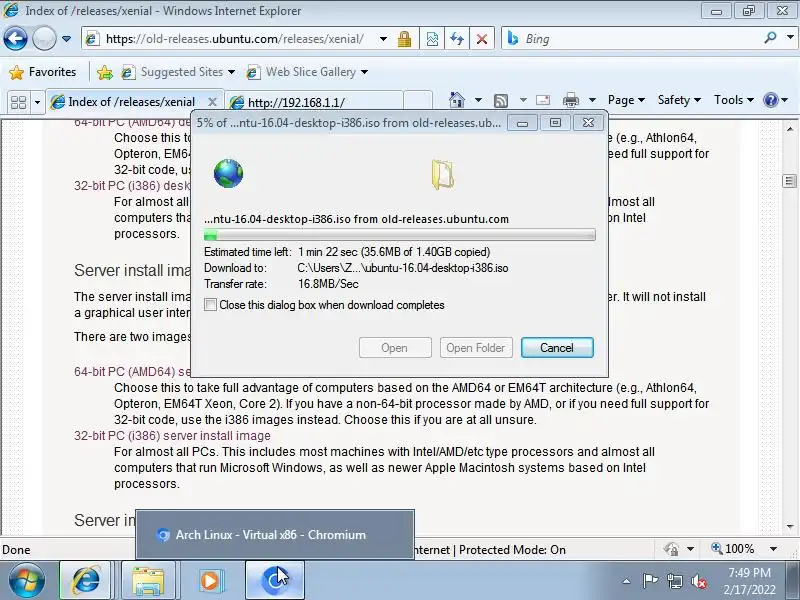
Task: Click the Home icon in command bar
Action: click(x=457, y=100)
